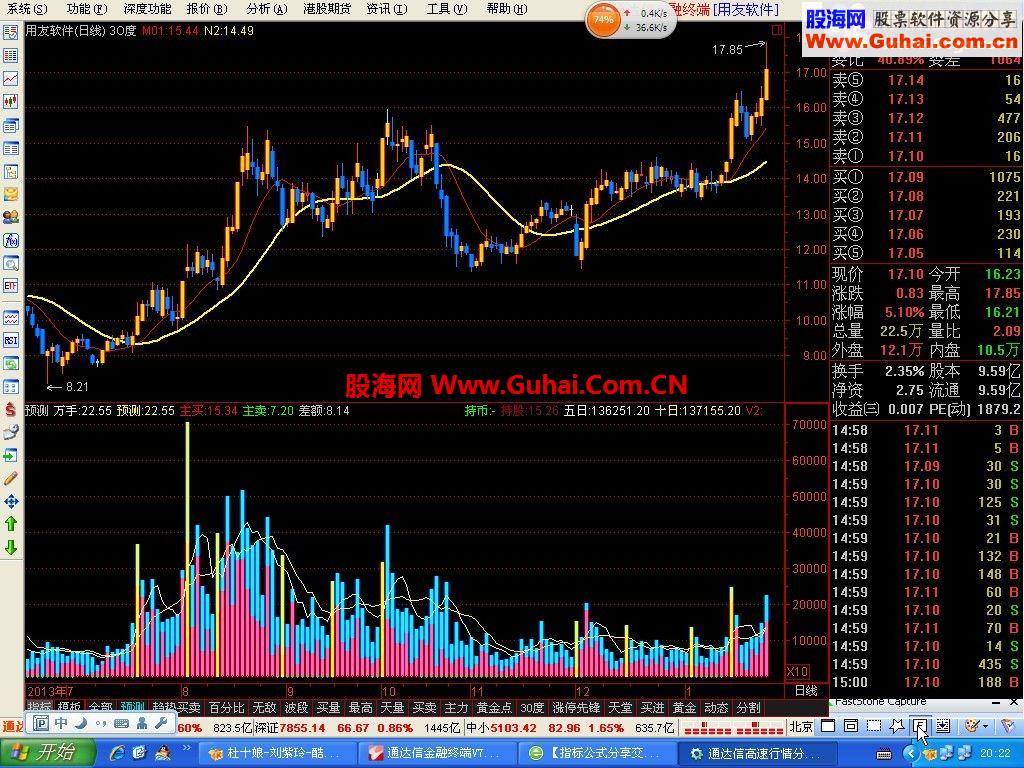Screen dimensions: 1024x768
Task: Select the 动态 indicator tab
Action: click(716, 707)
